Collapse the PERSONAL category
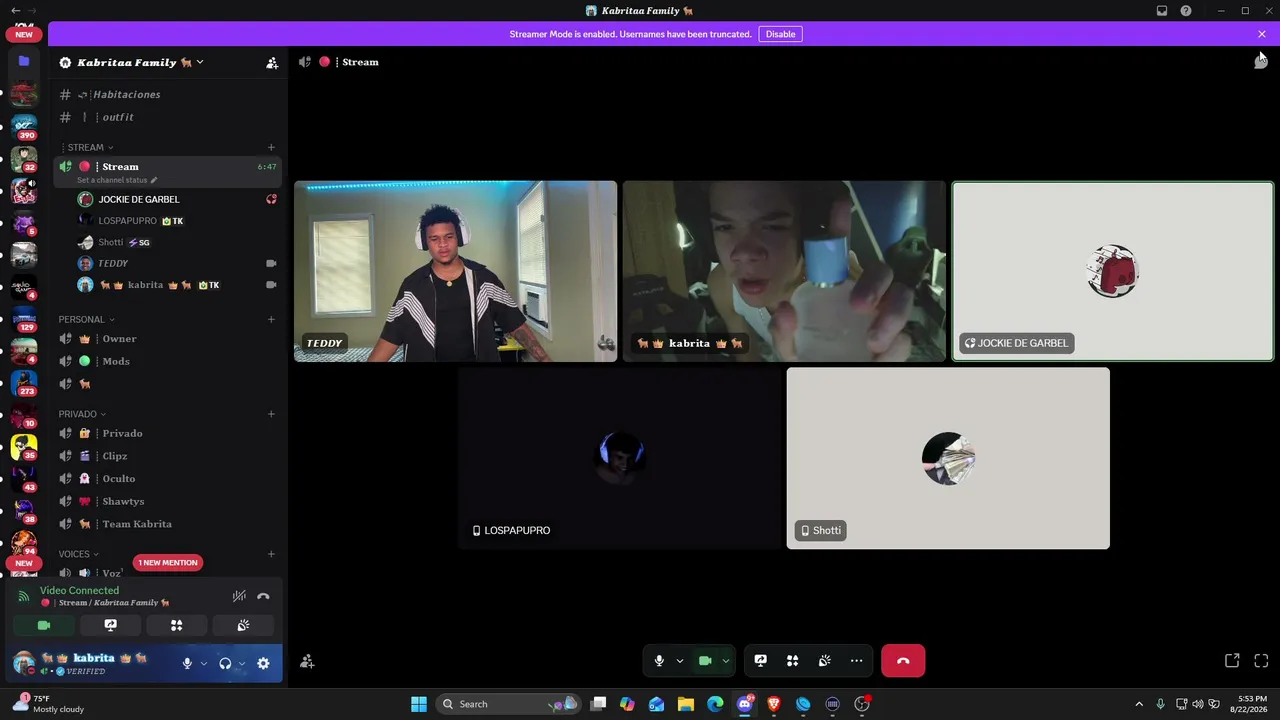Screen dimensions: 1280x720 (86, 319)
